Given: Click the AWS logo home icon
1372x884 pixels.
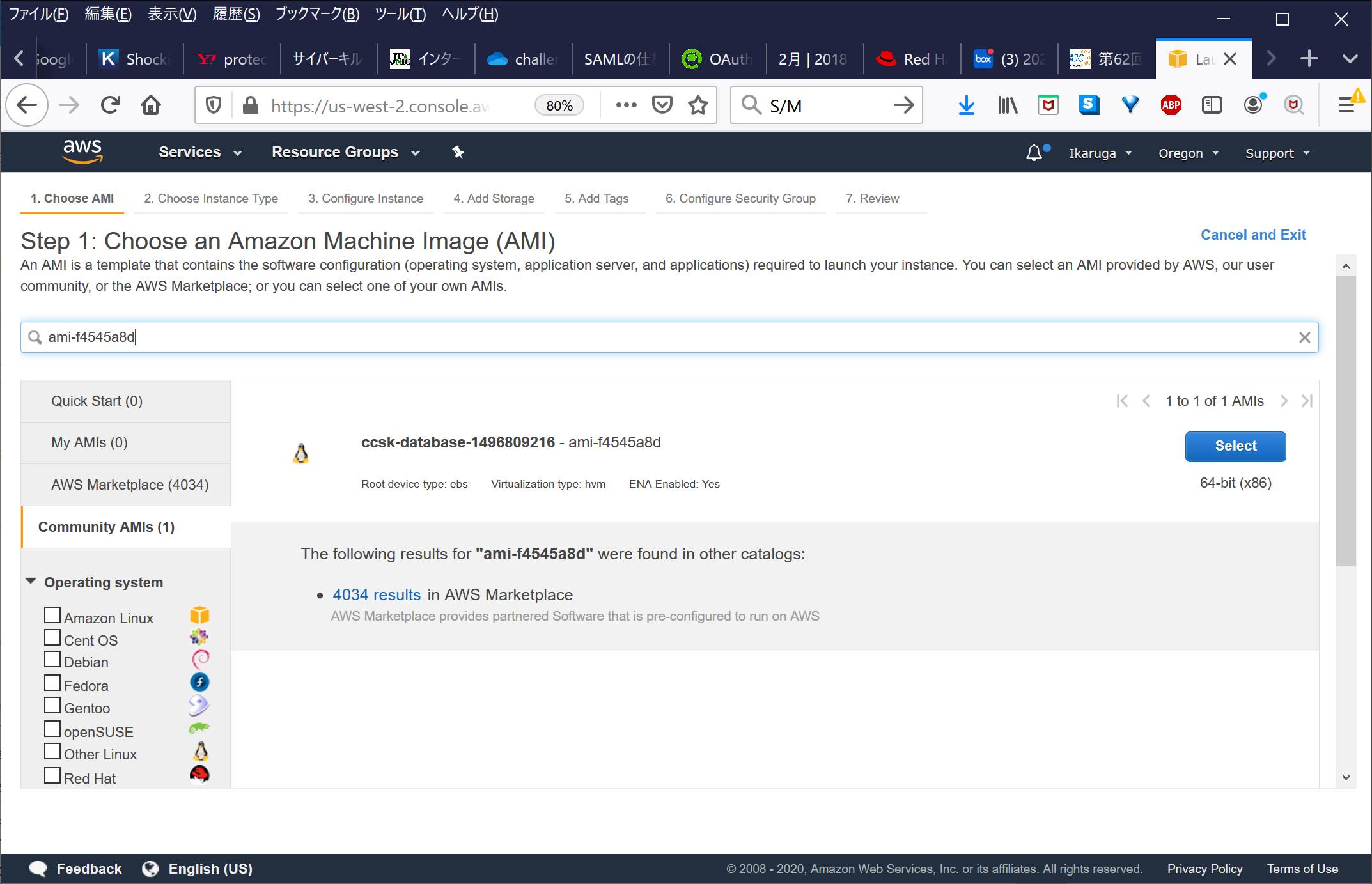Looking at the screenshot, I should 82,151.
